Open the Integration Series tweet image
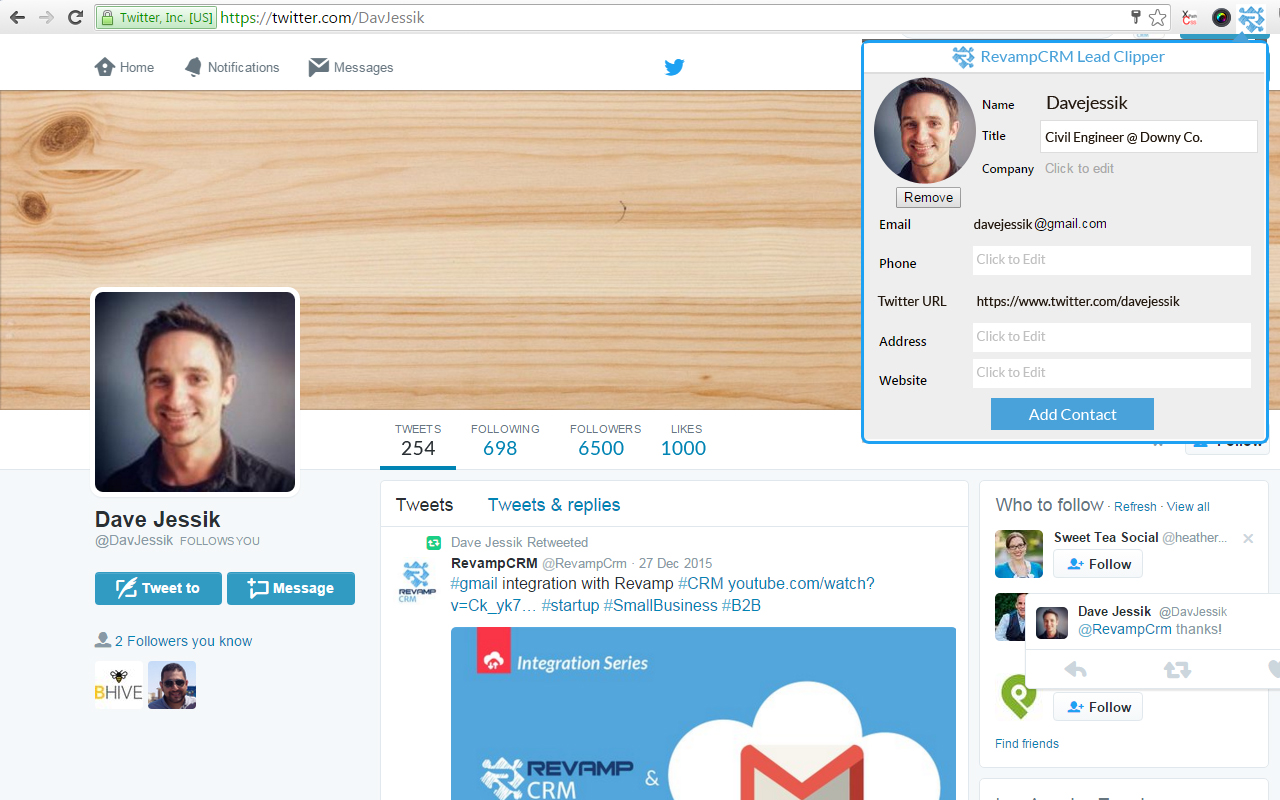The width and height of the screenshot is (1280, 800). coord(703,713)
